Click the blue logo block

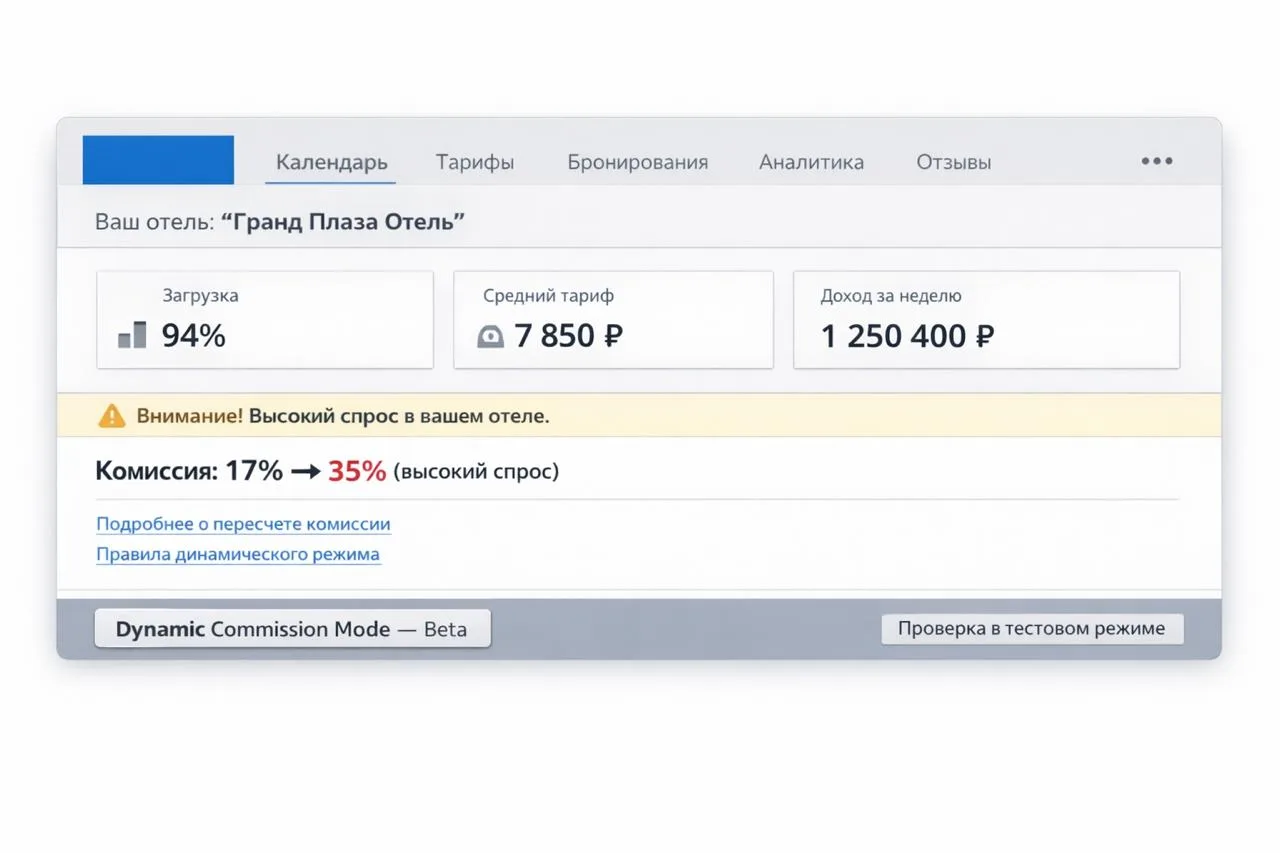point(158,160)
